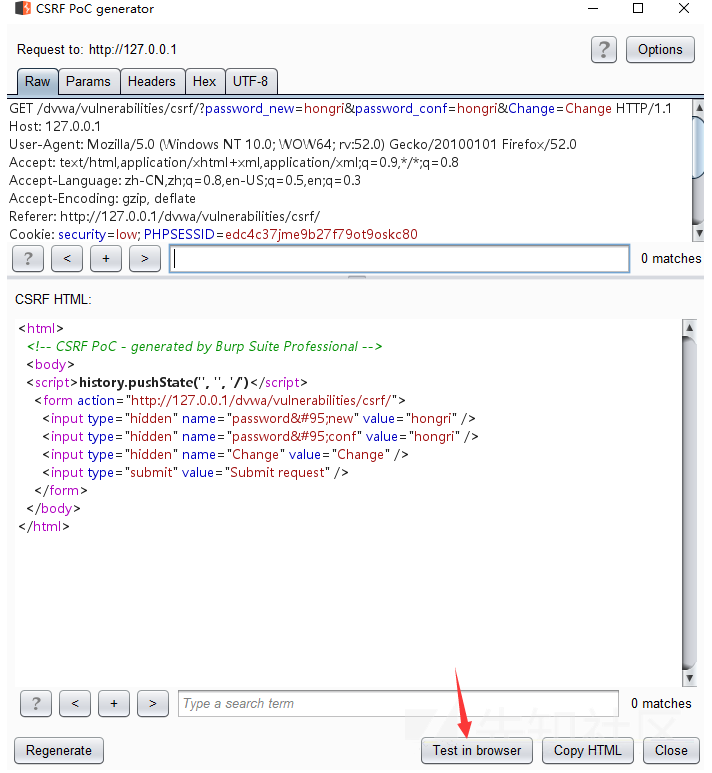The height and width of the screenshot is (773, 712).
Task: Click the 'Type a search term' field
Action: [x=398, y=703]
